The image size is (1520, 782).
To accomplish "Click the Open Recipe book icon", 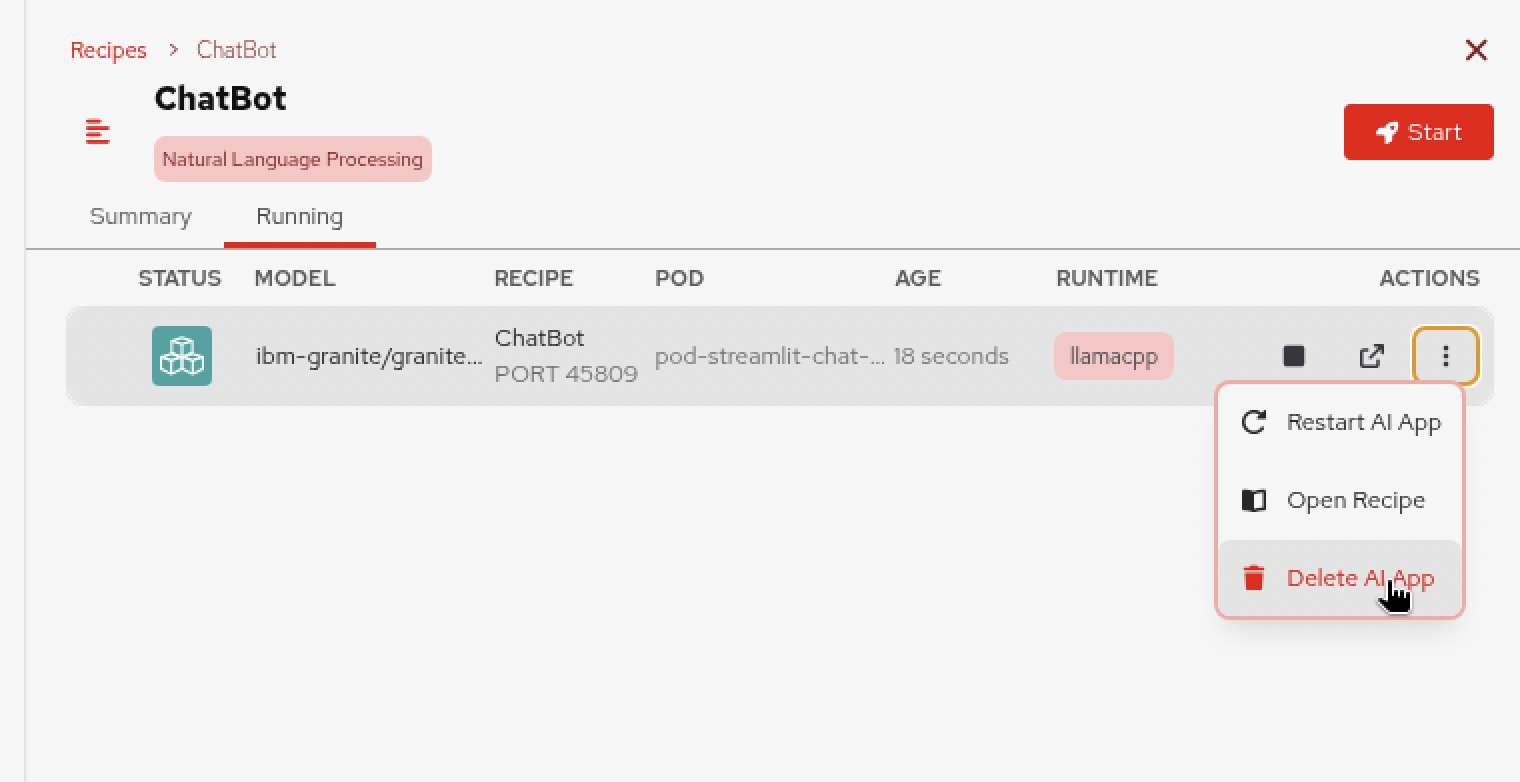I will click(x=1254, y=500).
